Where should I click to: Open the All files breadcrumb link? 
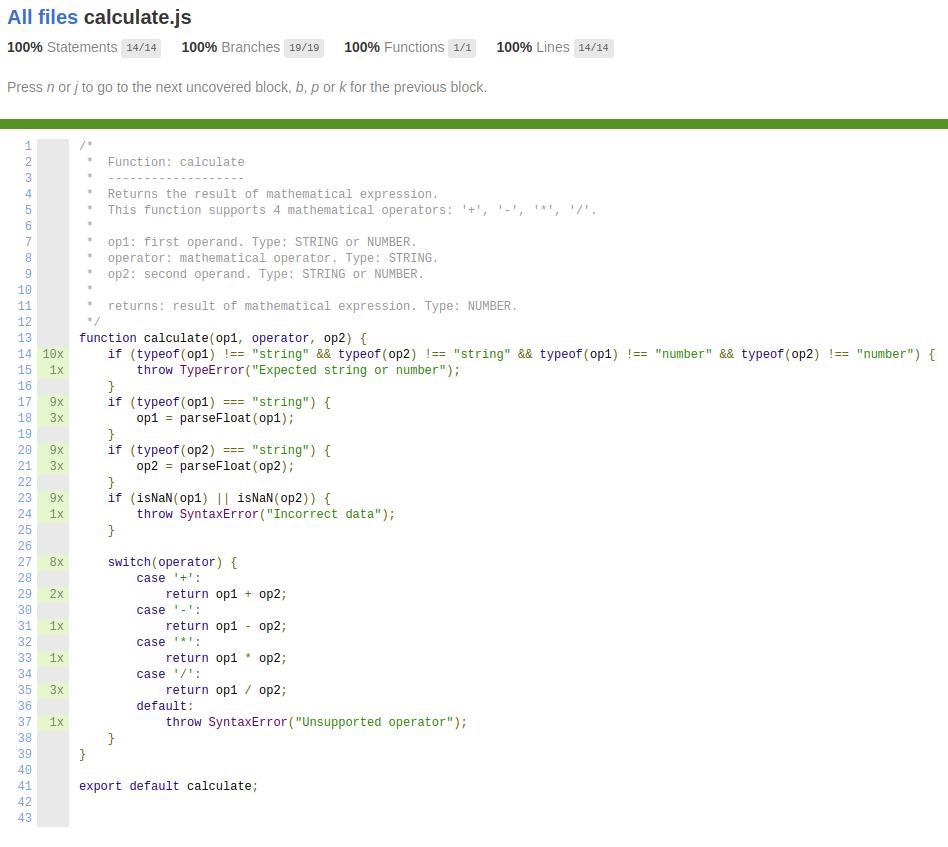tap(42, 18)
